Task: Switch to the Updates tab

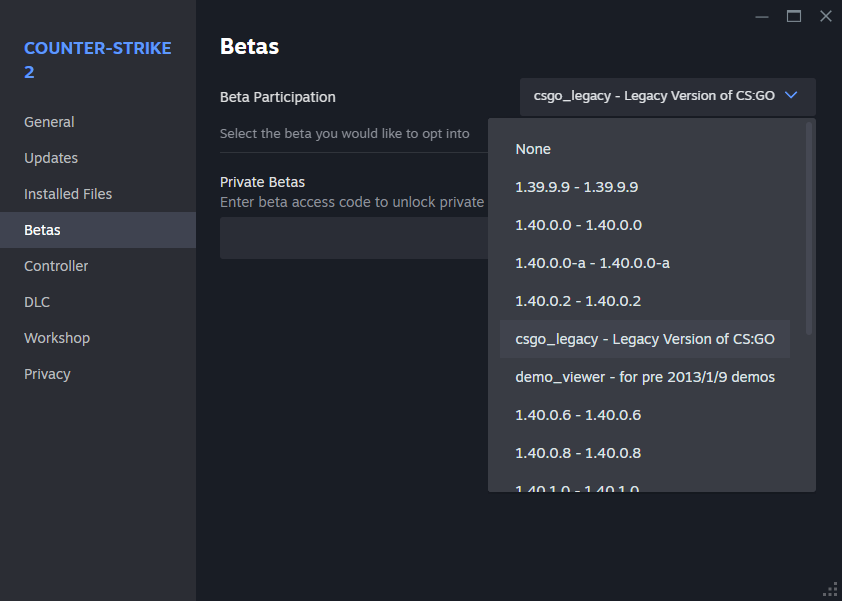Action: coord(98,158)
